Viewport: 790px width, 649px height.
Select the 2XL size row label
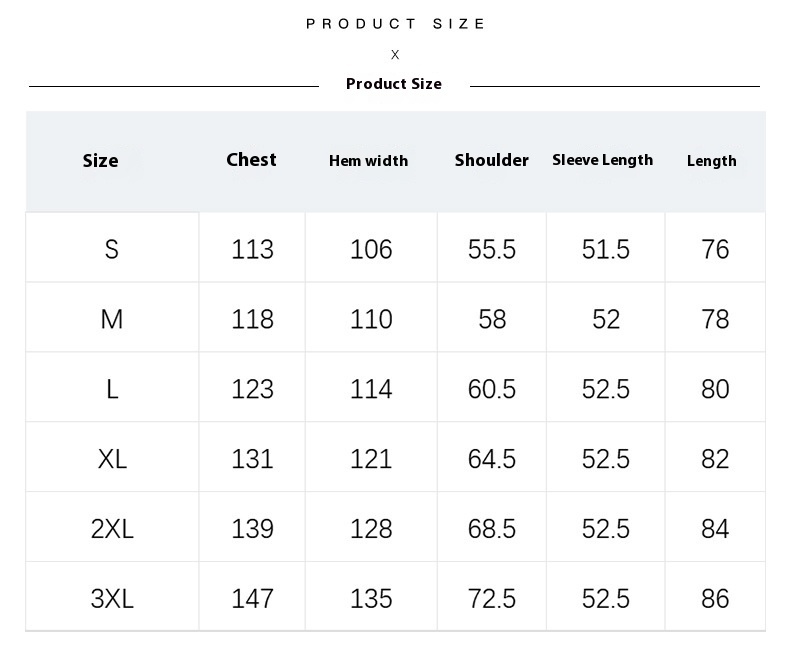pyautogui.click(x=112, y=529)
